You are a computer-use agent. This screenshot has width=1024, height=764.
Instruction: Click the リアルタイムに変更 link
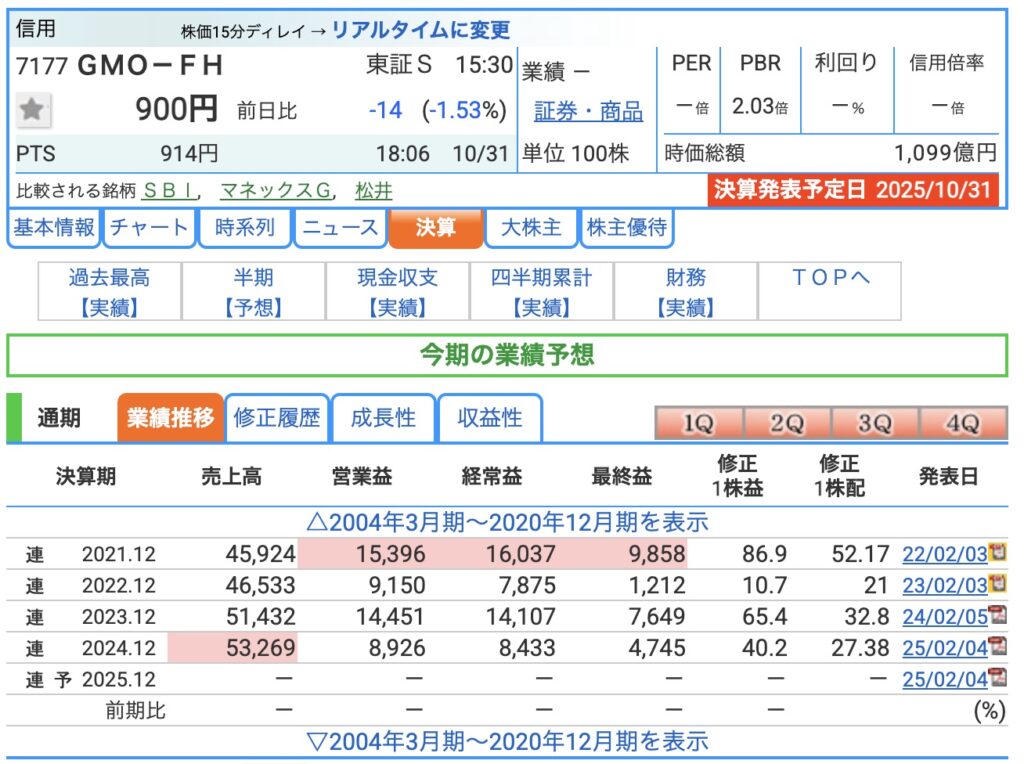pos(420,30)
